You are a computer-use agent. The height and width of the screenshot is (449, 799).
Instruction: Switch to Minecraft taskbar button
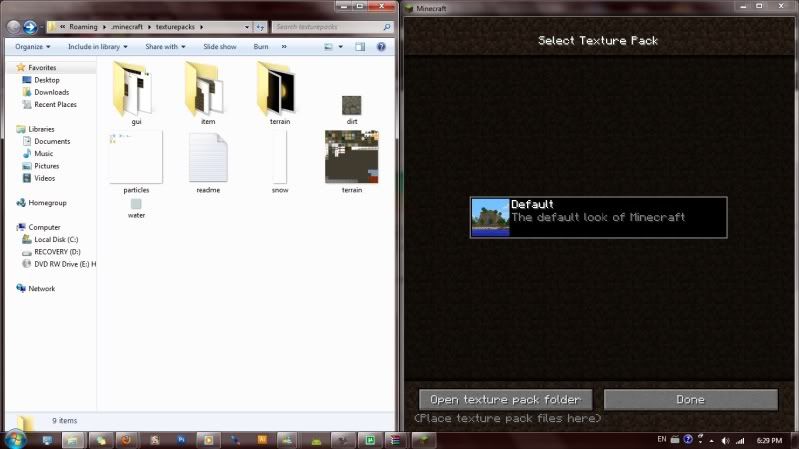(424, 440)
